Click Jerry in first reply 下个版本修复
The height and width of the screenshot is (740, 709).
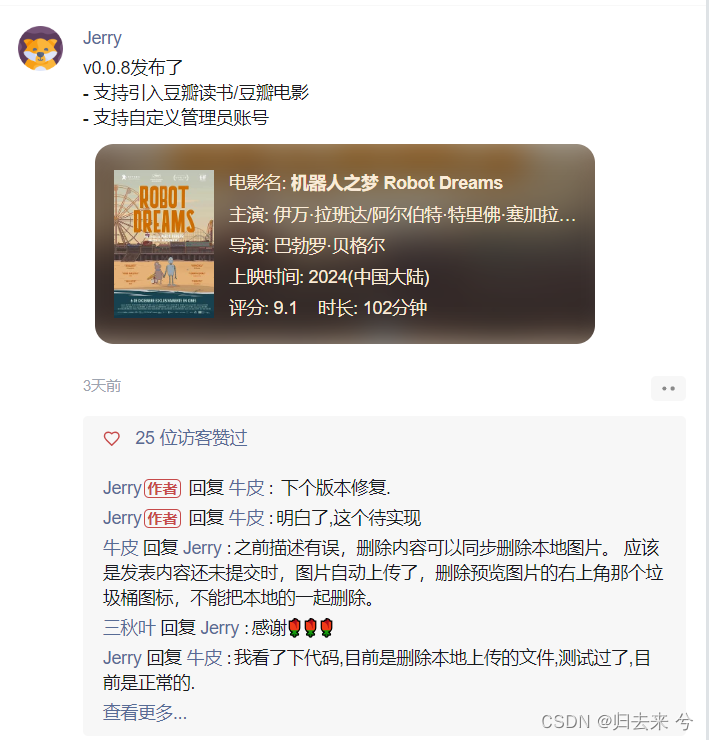coord(122,488)
